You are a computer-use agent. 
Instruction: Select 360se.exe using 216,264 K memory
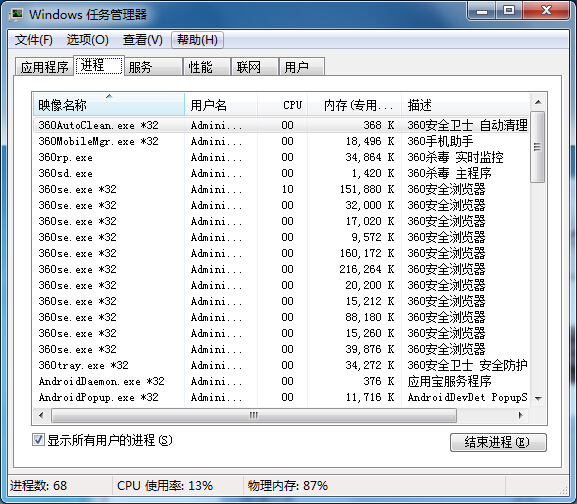[281, 269]
